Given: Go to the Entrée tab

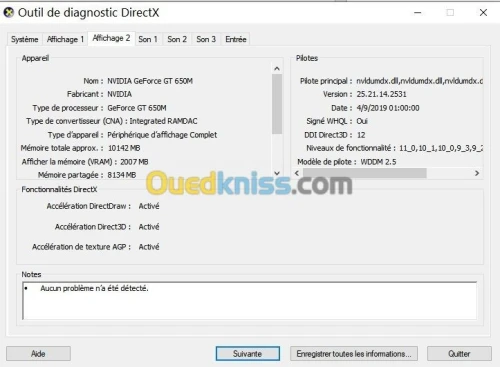Looking at the screenshot, I should coord(236,39).
